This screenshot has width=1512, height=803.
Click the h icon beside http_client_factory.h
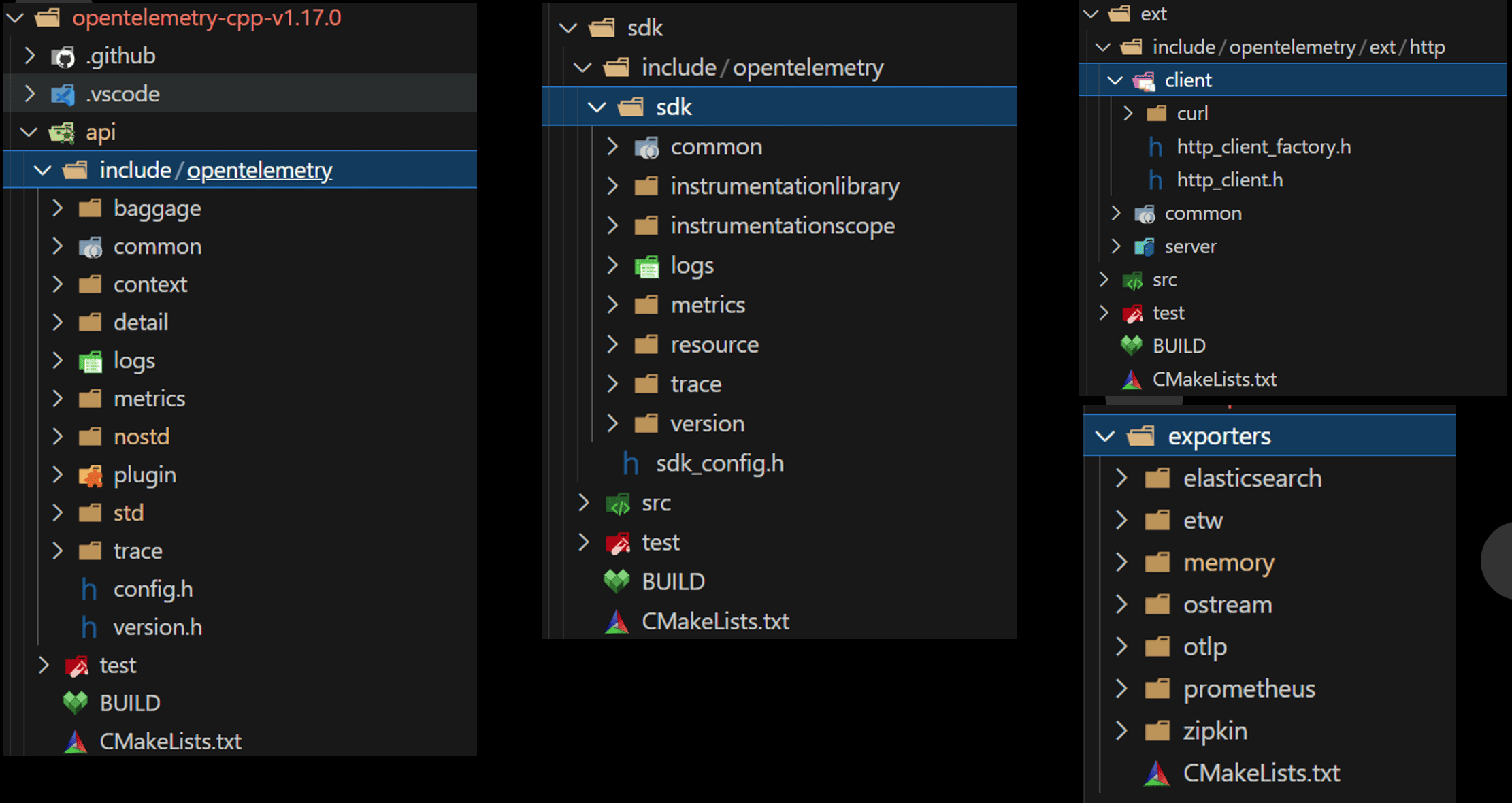1155,147
